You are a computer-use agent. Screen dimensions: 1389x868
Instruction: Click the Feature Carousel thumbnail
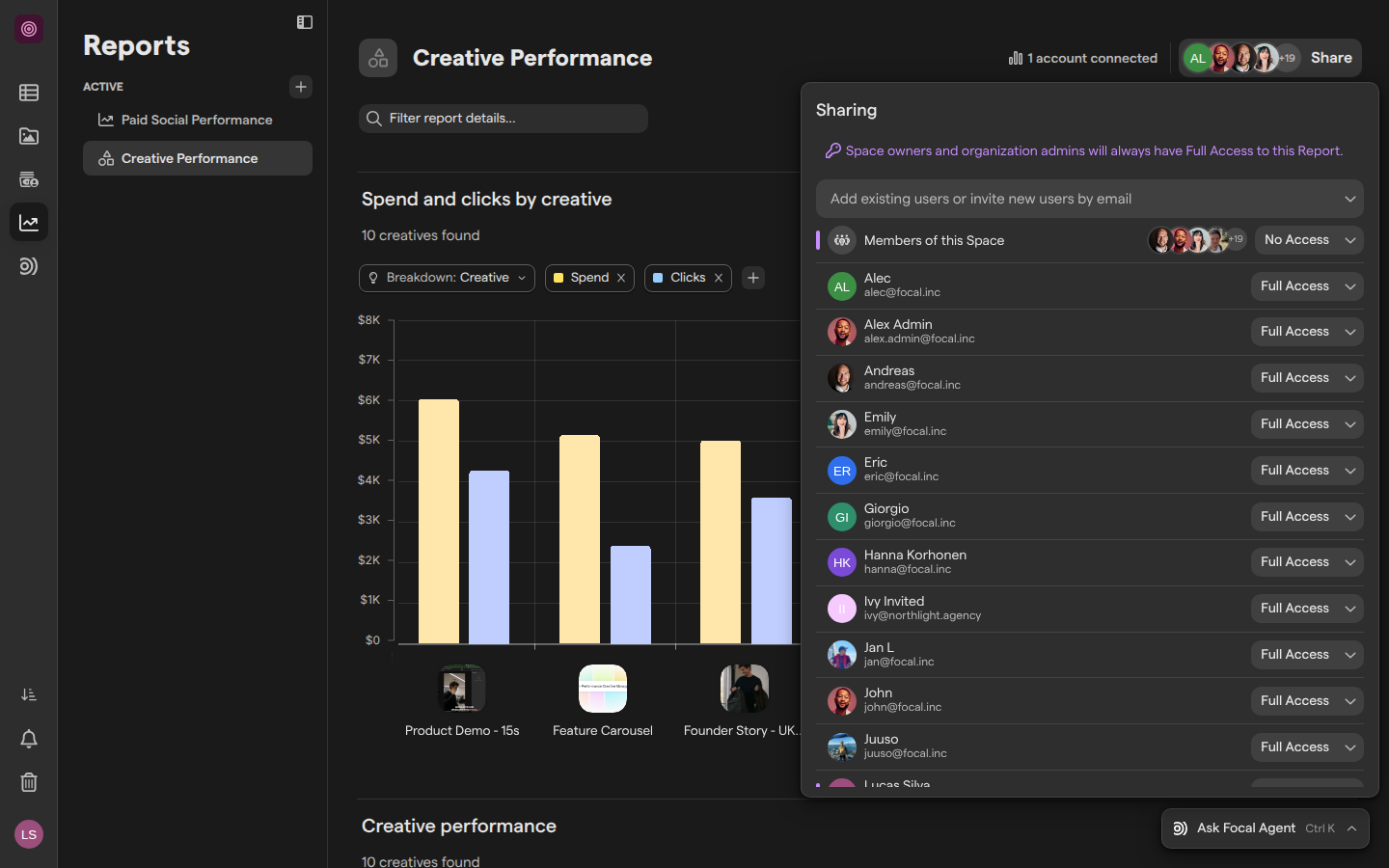[x=603, y=689]
